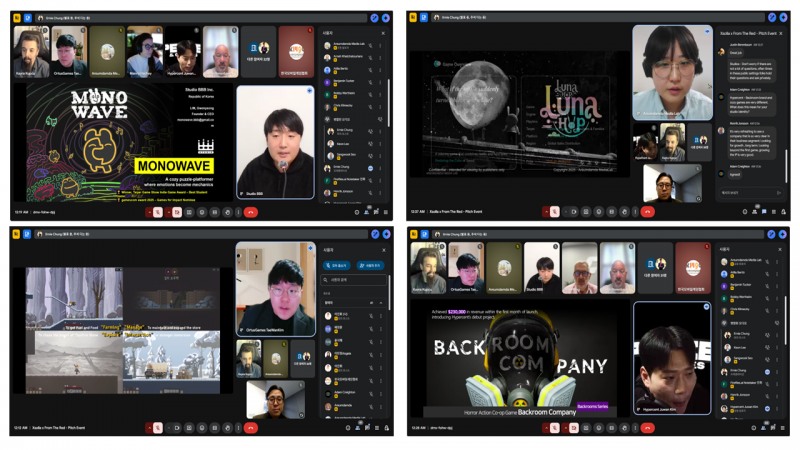Click the '모두 음소거' mute all button
Image resolution: width=800 pixels, height=450 pixels.
[x=338, y=266]
